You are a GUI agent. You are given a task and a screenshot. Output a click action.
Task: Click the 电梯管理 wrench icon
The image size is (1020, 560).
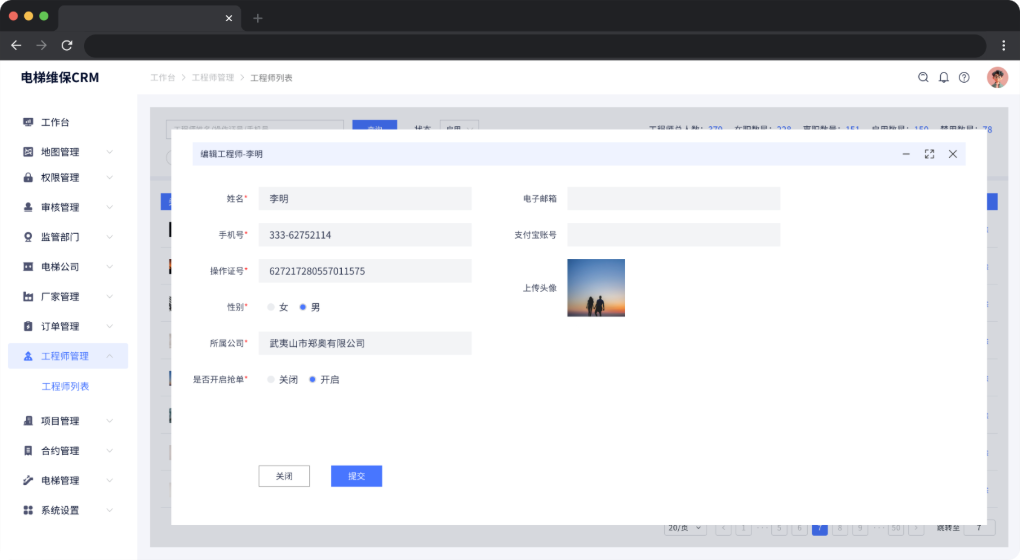point(28,480)
